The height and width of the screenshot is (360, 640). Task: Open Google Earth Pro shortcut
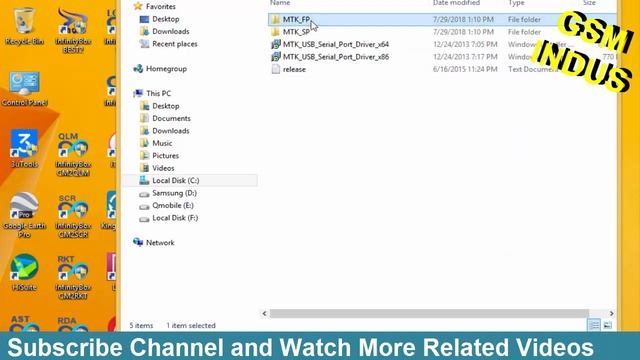coord(24,215)
